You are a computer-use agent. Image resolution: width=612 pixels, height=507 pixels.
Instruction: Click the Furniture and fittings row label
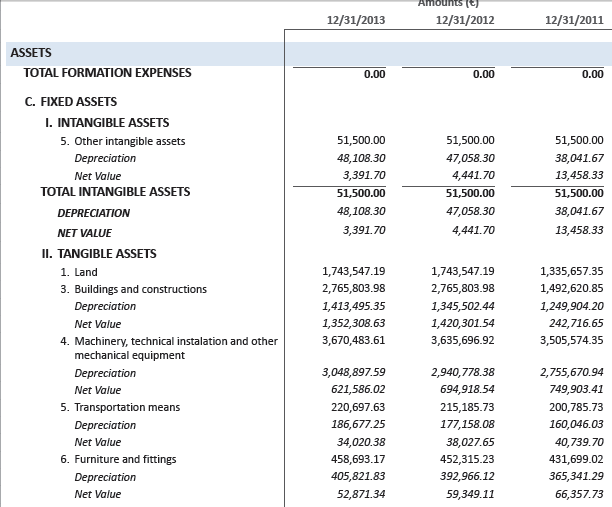click(124, 459)
